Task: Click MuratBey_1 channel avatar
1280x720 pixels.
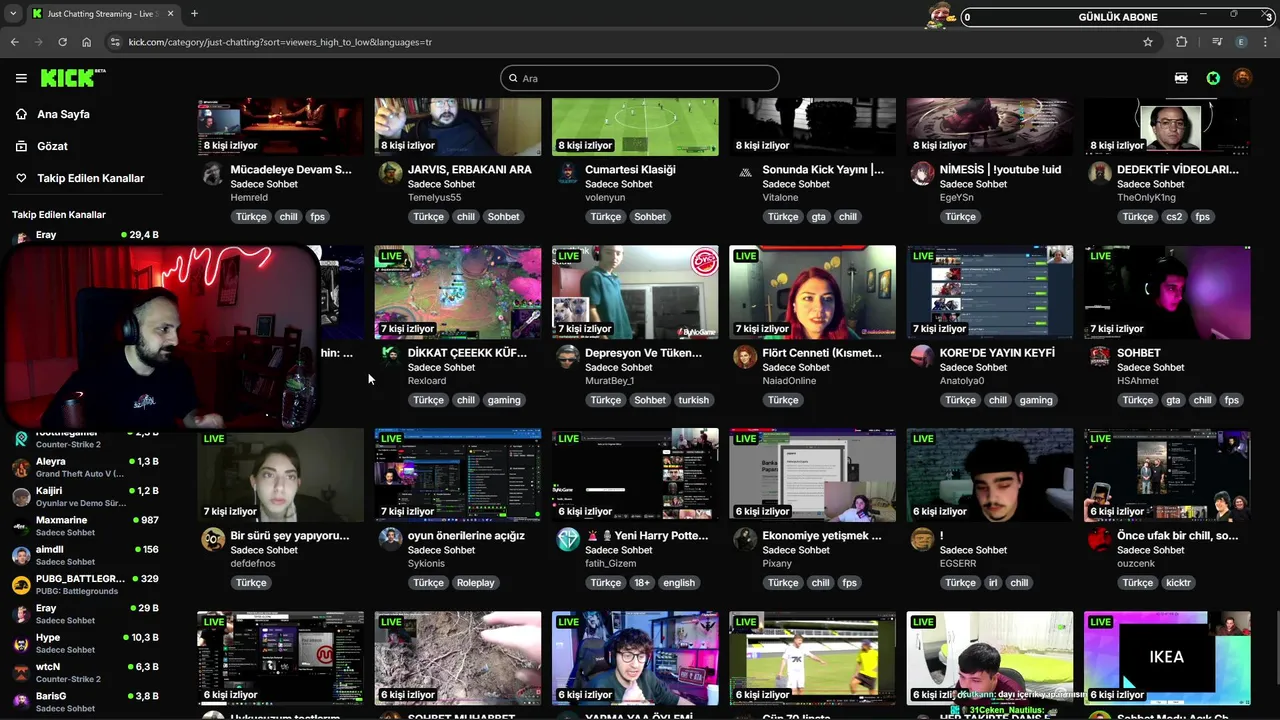Action: pos(568,357)
